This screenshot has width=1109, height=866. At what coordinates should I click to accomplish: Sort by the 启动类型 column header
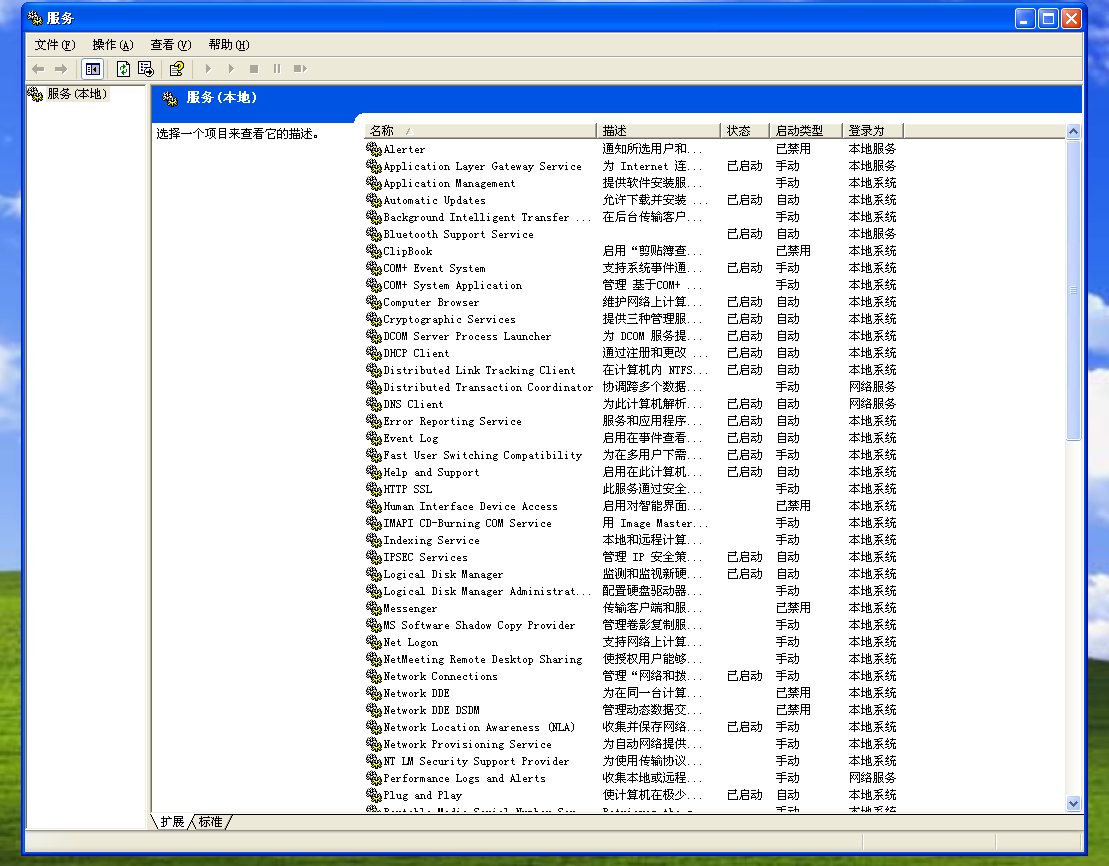(806, 131)
